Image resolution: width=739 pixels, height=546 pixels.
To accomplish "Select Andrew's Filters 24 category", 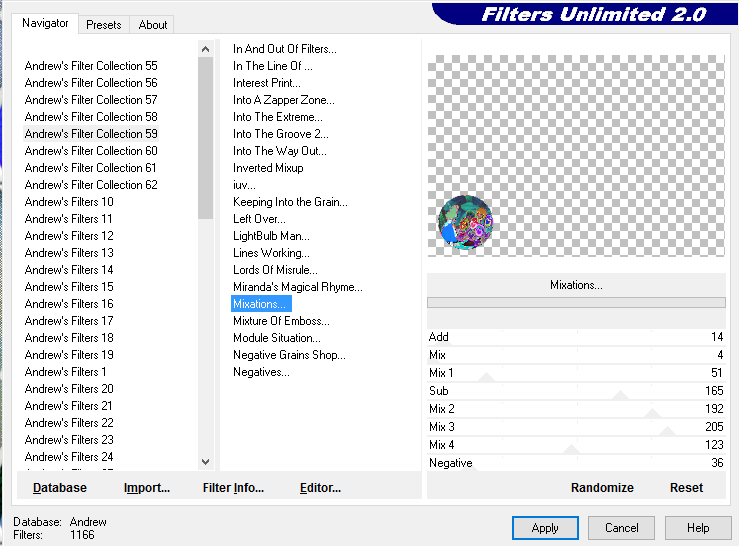I will (69, 456).
